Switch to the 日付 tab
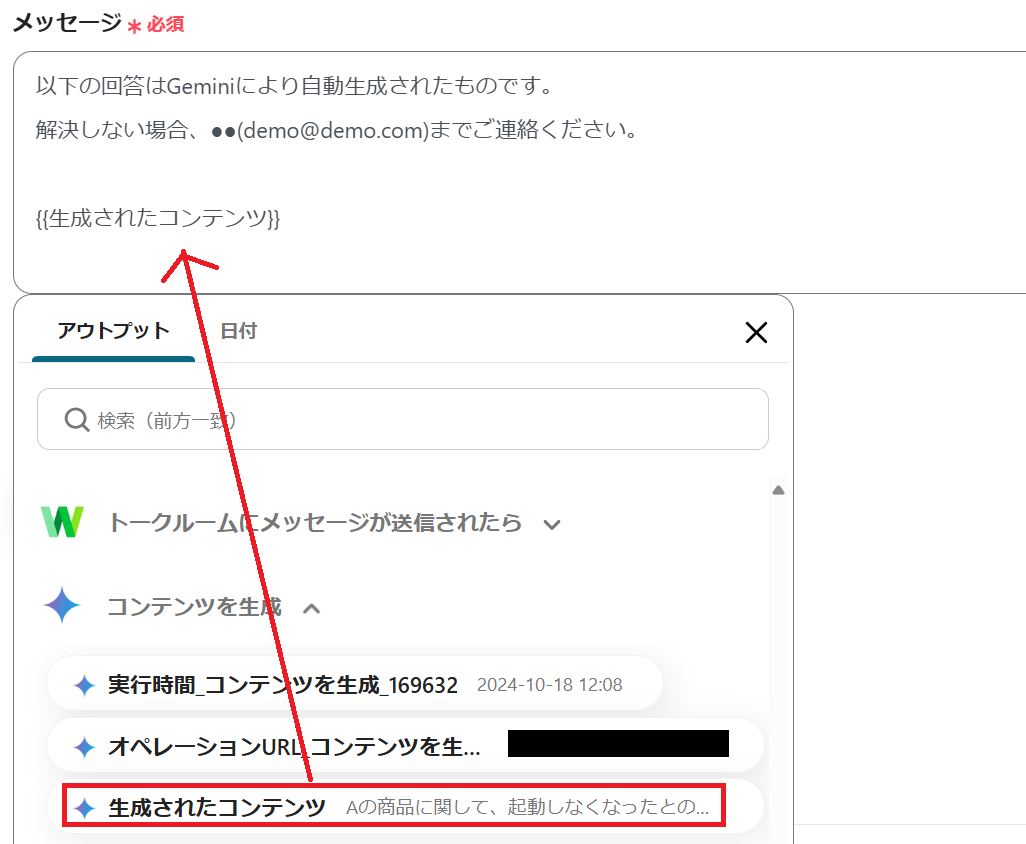 pos(239,331)
